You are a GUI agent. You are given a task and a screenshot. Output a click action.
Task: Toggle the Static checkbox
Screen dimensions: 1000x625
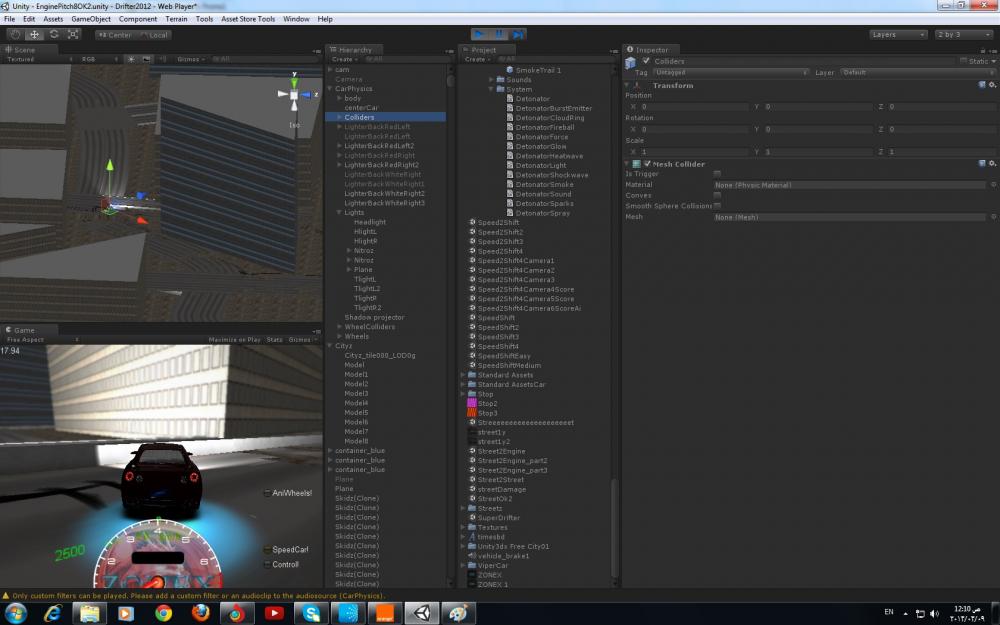(963, 61)
